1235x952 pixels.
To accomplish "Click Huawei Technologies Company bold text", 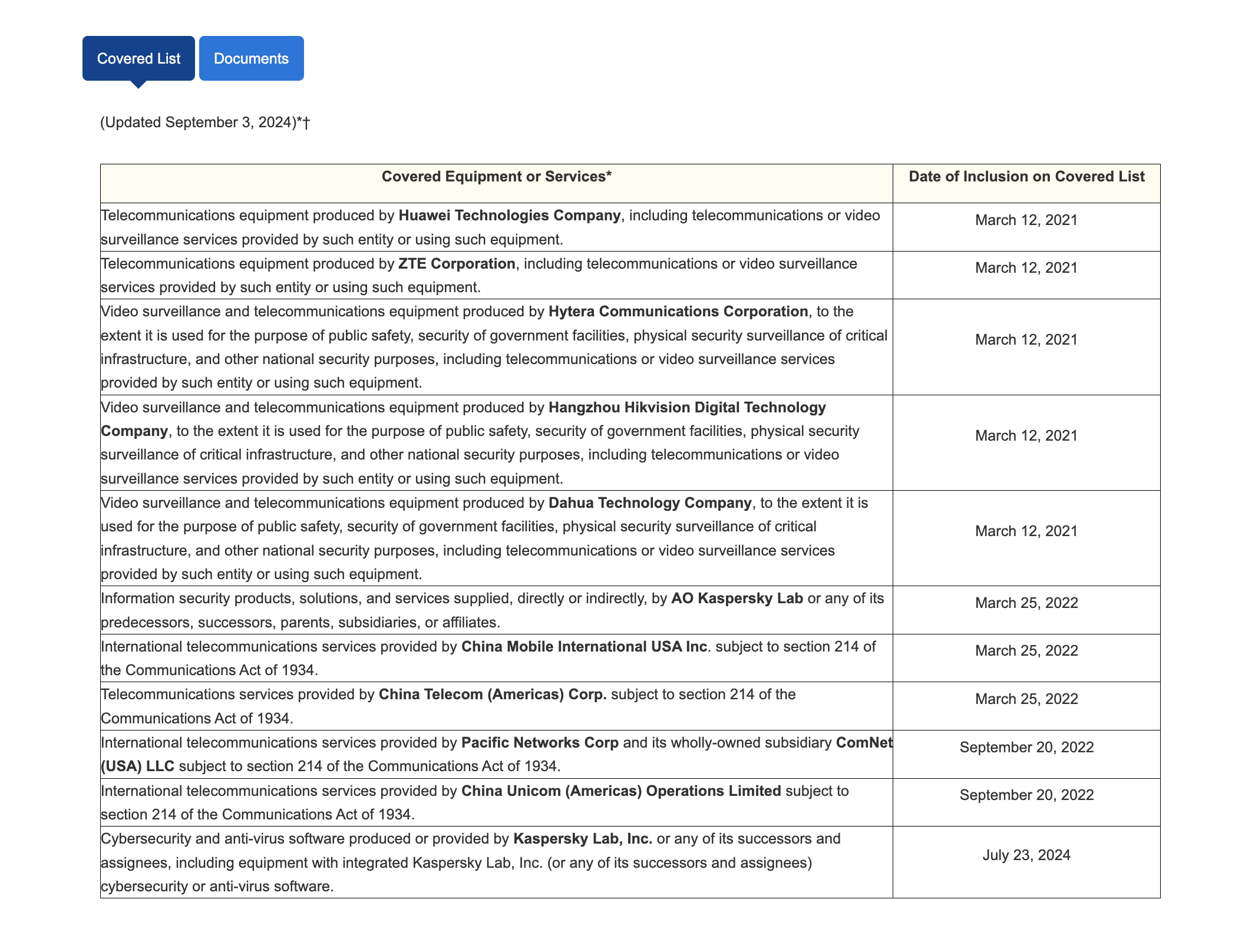I will tap(509, 216).
